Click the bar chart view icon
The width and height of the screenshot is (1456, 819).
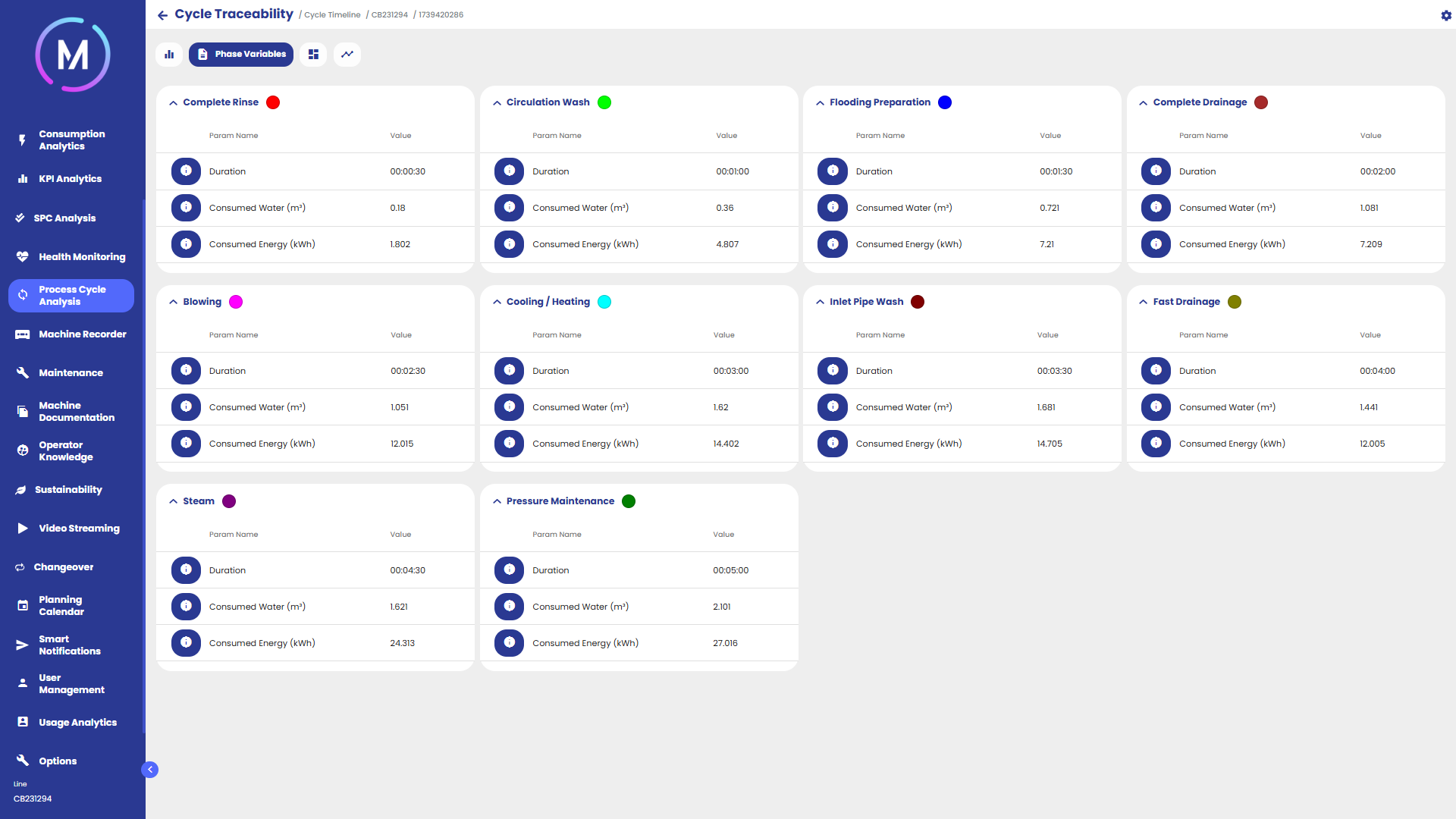[x=169, y=55]
